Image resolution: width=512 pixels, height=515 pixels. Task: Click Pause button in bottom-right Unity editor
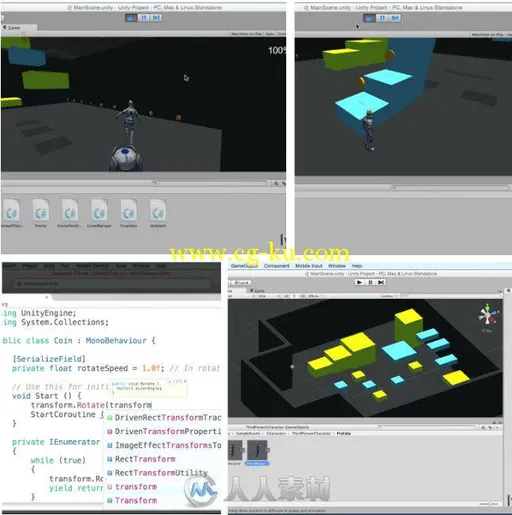click(x=370, y=282)
